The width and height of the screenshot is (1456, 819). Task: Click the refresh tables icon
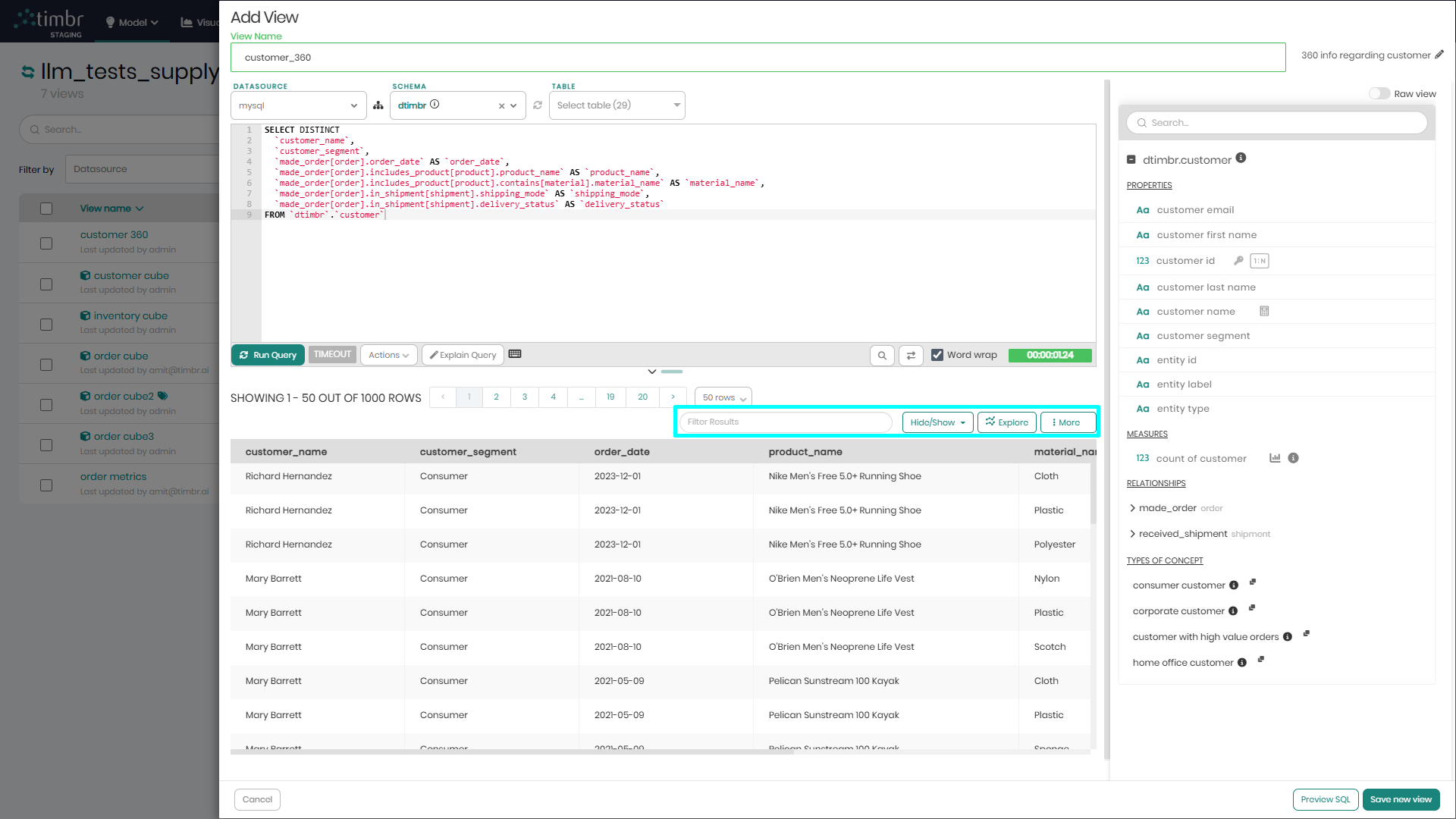tap(538, 105)
